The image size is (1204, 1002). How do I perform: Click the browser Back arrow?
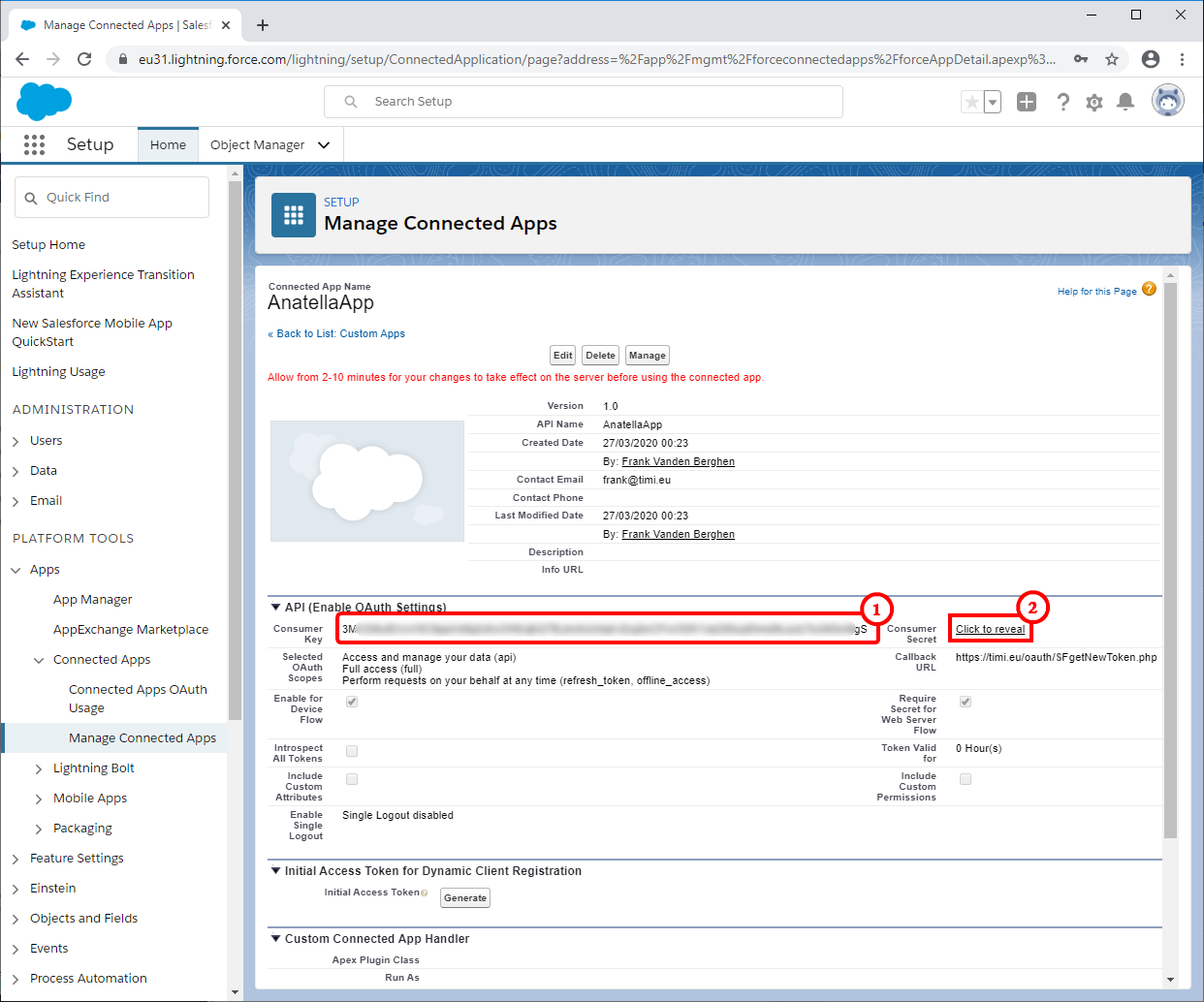point(22,59)
